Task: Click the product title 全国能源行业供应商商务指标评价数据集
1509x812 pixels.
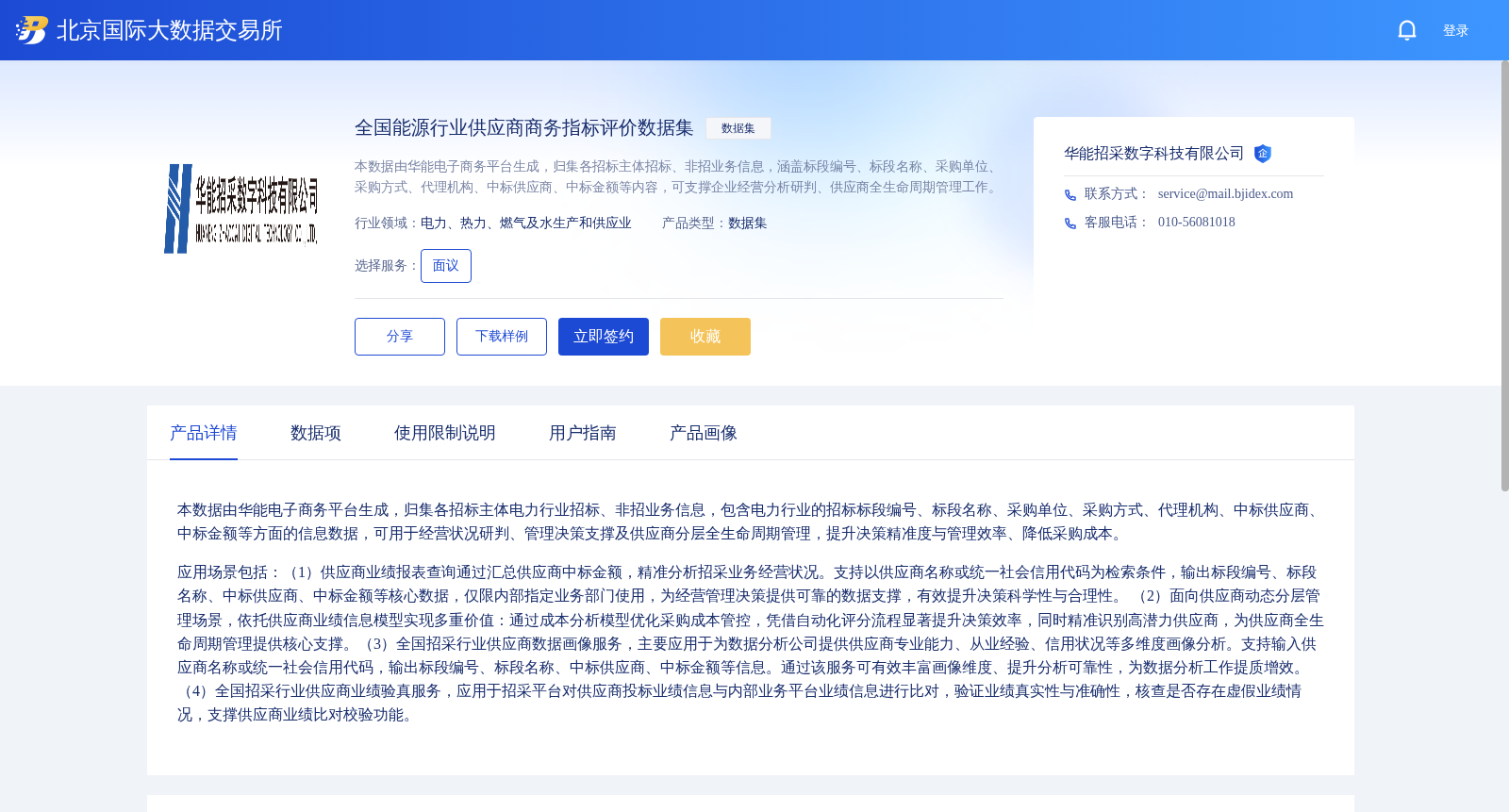Action: pos(524,128)
